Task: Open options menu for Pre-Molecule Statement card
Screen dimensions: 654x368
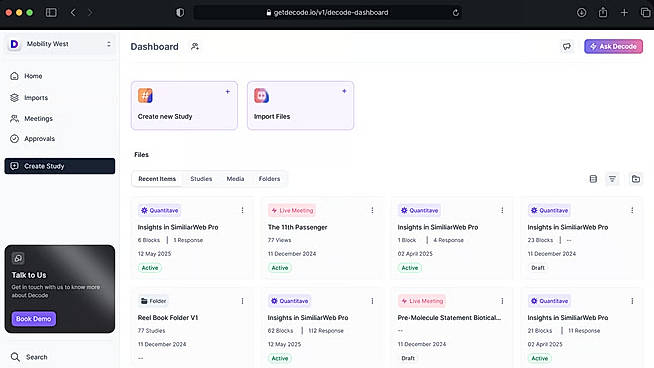Action: (502, 301)
